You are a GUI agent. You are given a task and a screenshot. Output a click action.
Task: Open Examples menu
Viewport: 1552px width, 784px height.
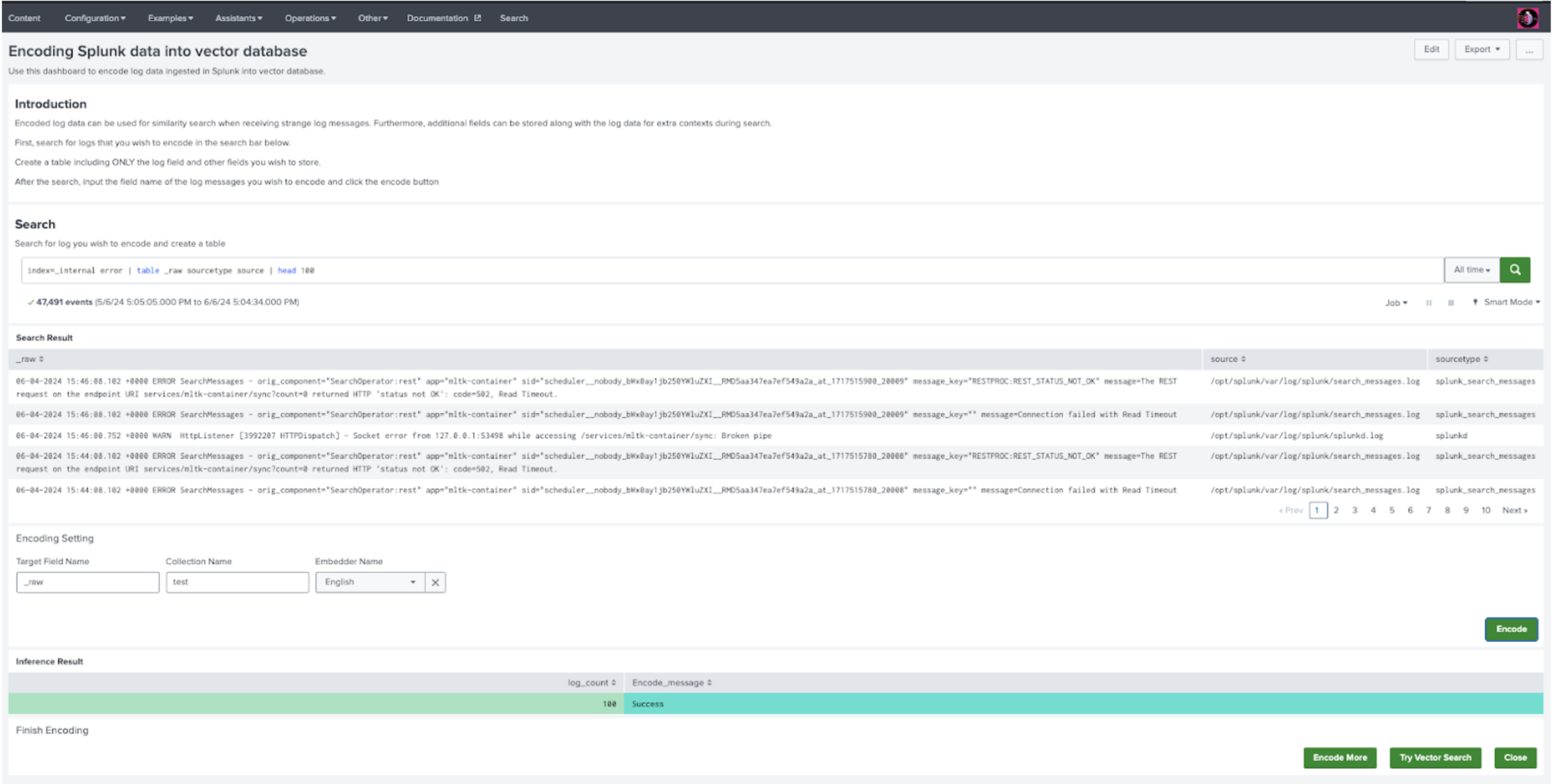[170, 18]
